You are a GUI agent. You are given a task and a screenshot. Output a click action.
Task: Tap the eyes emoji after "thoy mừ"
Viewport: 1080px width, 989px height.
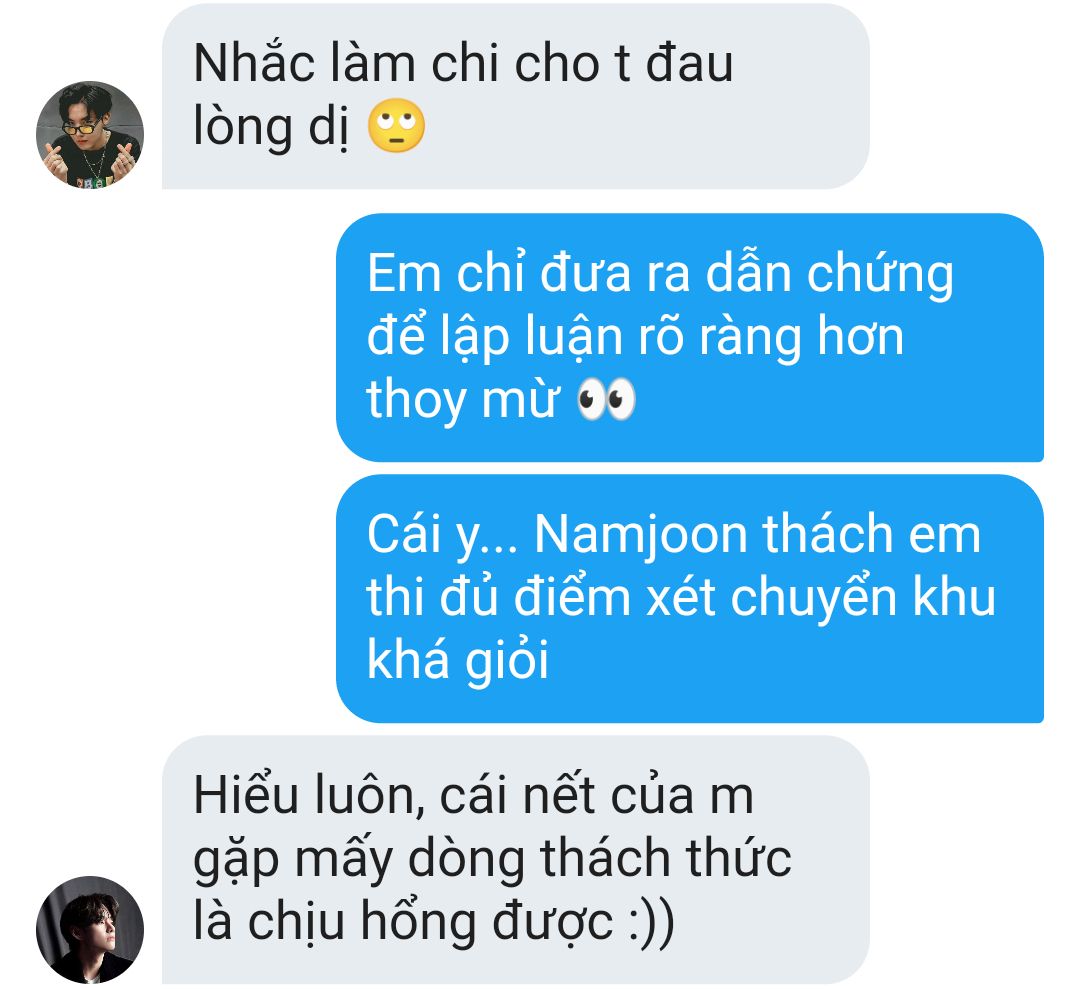point(605,398)
